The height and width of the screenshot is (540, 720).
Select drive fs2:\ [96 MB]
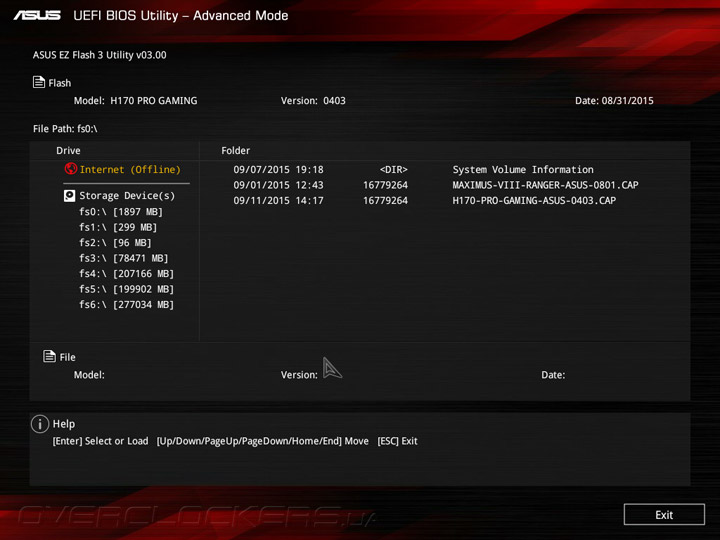(x=115, y=243)
